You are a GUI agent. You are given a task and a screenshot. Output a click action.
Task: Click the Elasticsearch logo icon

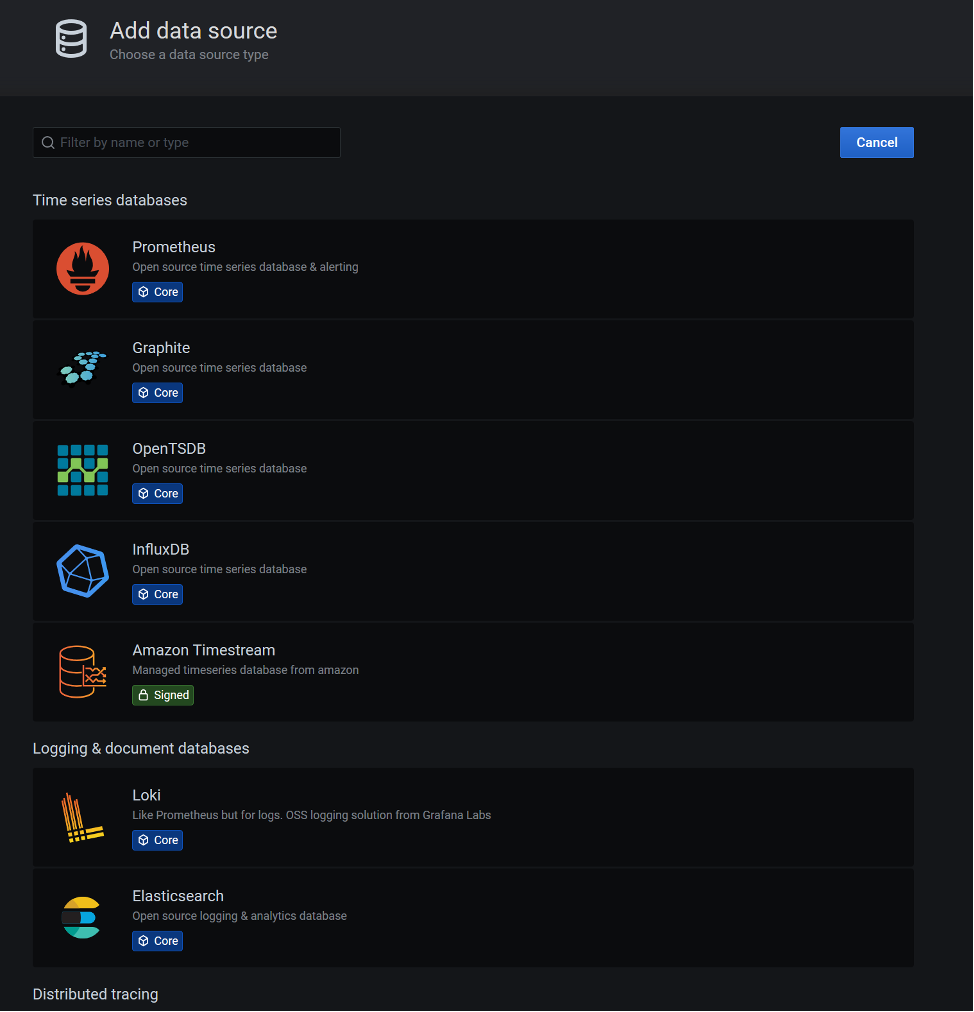(x=81, y=918)
